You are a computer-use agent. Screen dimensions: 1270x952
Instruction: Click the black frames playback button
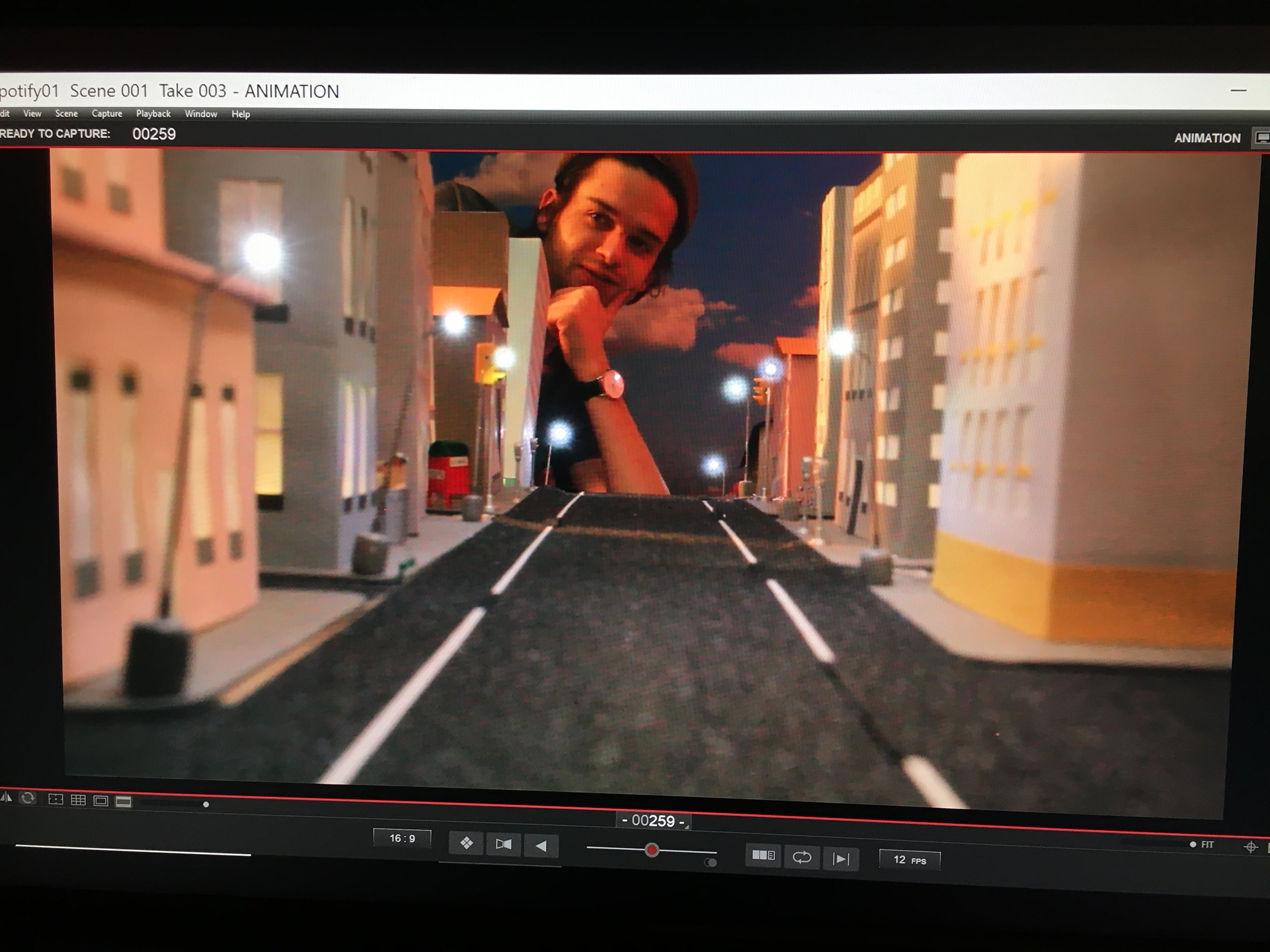pyautogui.click(x=503, y=844)
